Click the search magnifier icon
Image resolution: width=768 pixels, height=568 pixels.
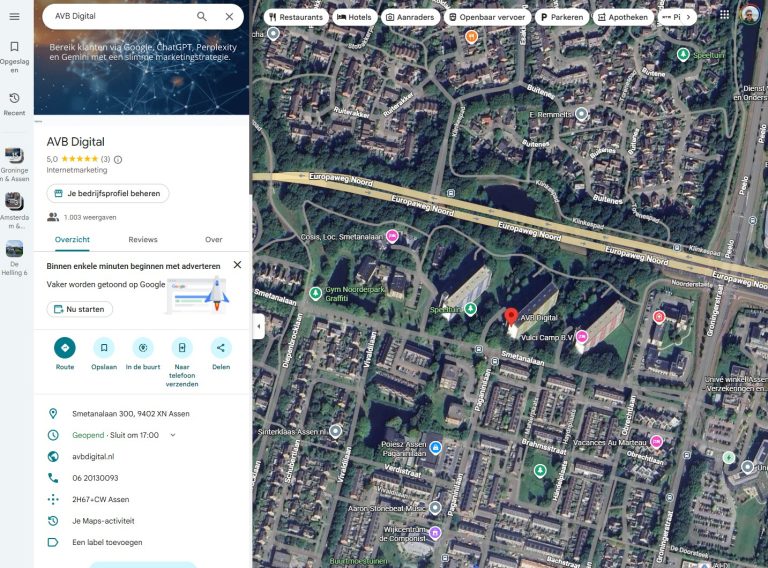(202, 16)
